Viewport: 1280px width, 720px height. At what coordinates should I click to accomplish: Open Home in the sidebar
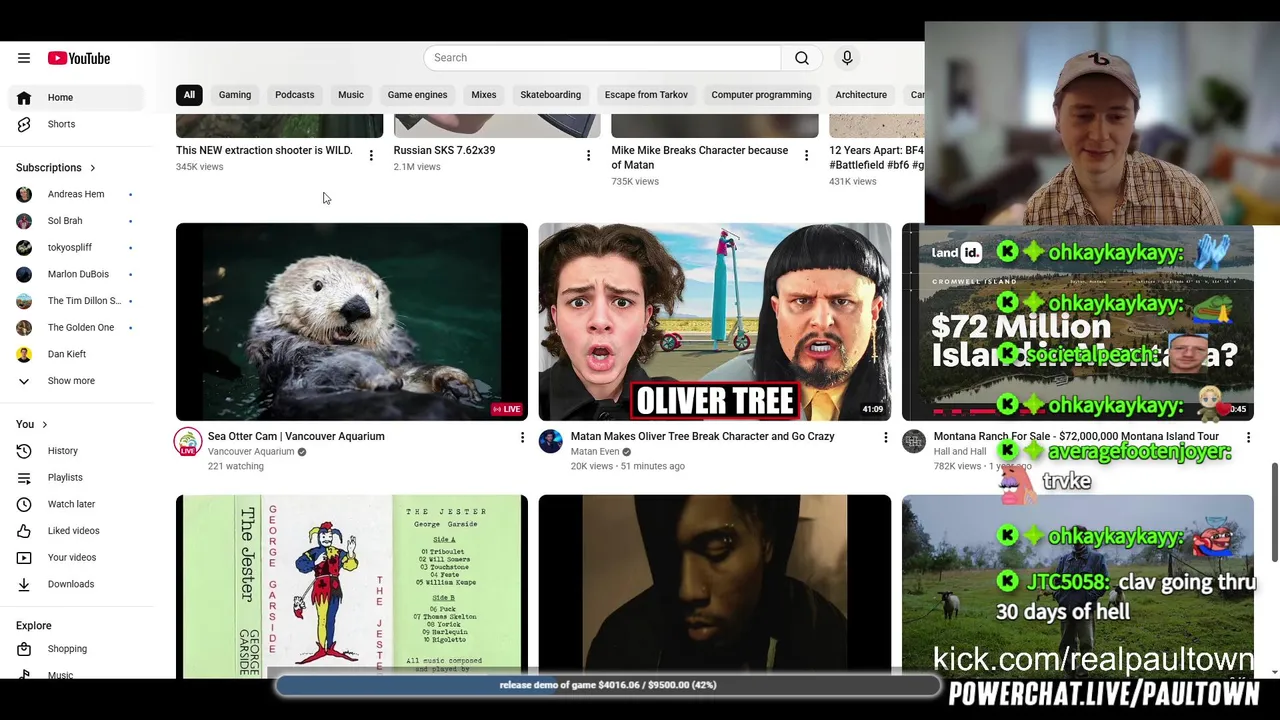pos(77,97)
